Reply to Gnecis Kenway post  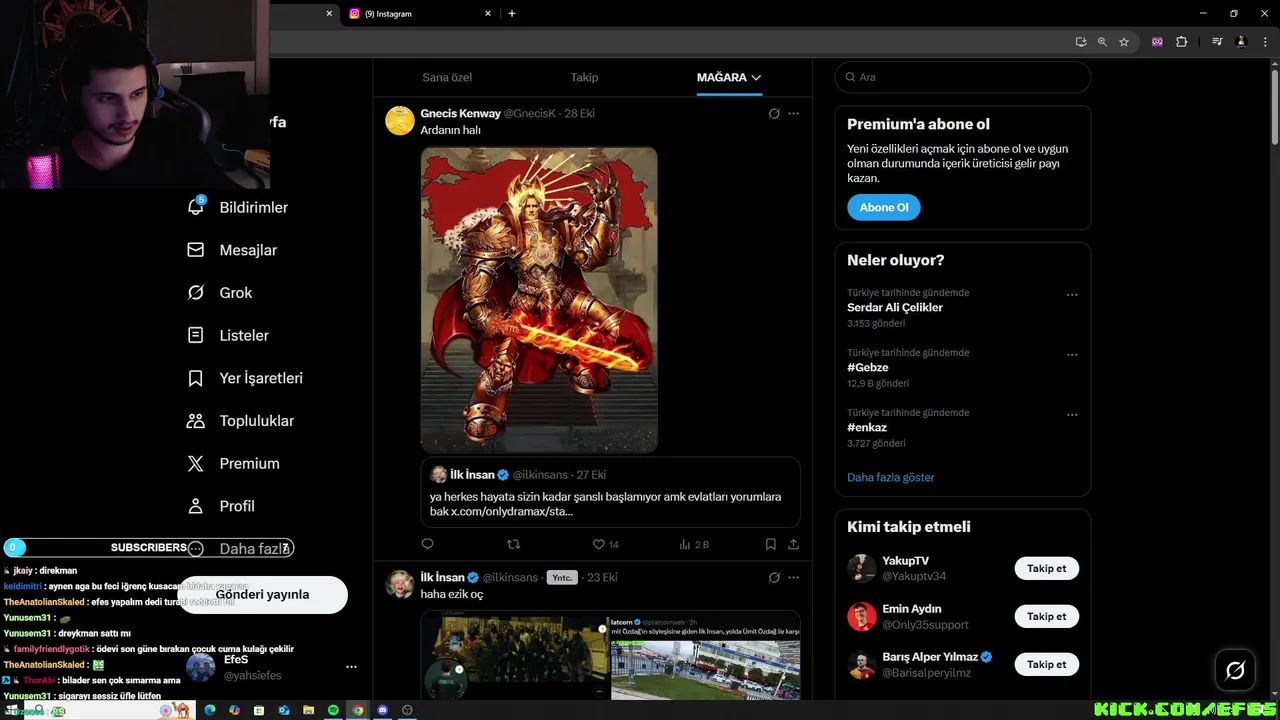428,544
